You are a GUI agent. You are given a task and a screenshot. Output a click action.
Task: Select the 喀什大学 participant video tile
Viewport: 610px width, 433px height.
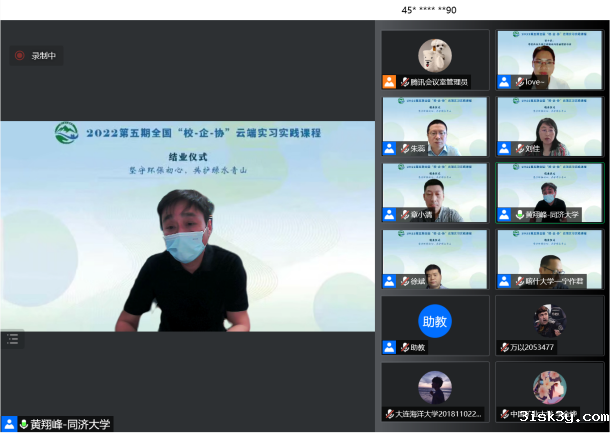pos(550,257)
